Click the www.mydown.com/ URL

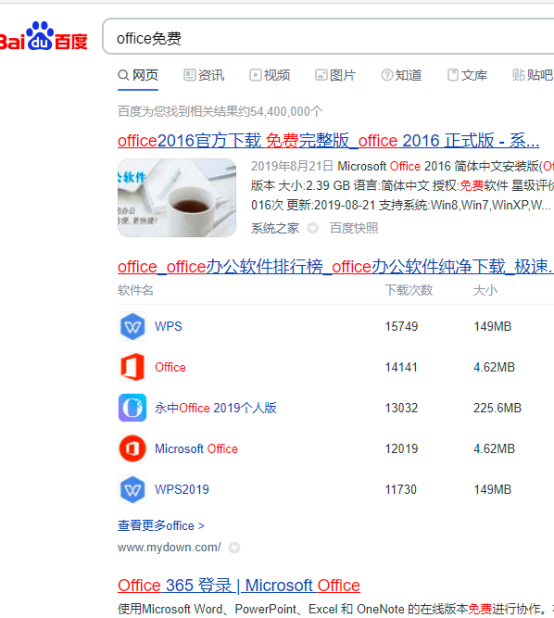(x=169, y=547)
